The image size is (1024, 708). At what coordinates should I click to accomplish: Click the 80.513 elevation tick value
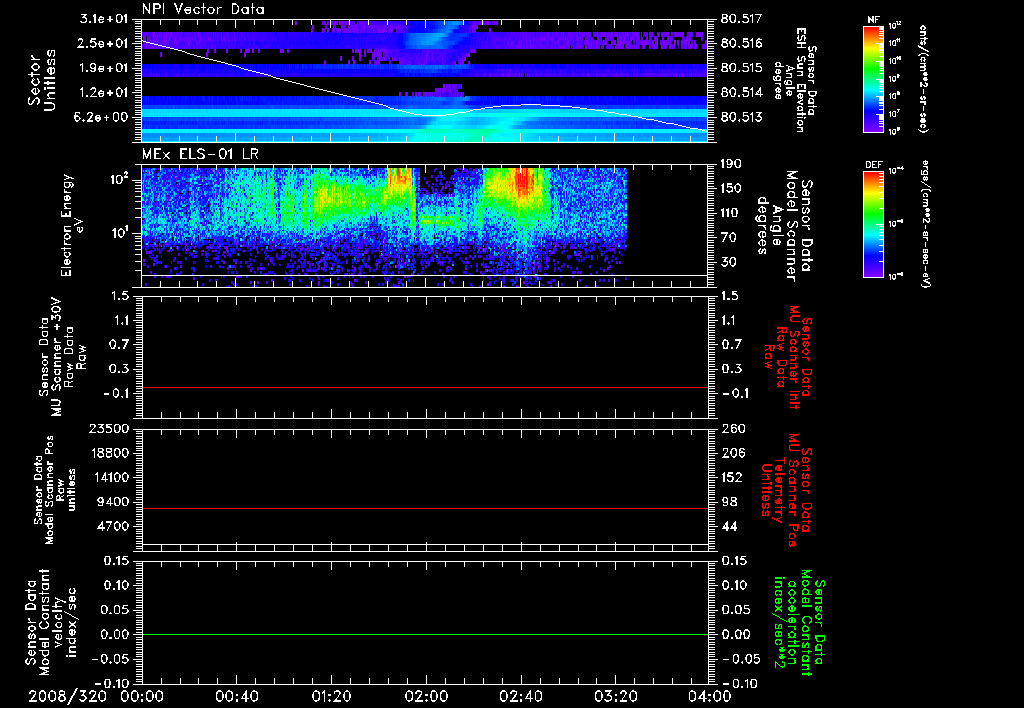pyautogui.click(x=742, y=117)
